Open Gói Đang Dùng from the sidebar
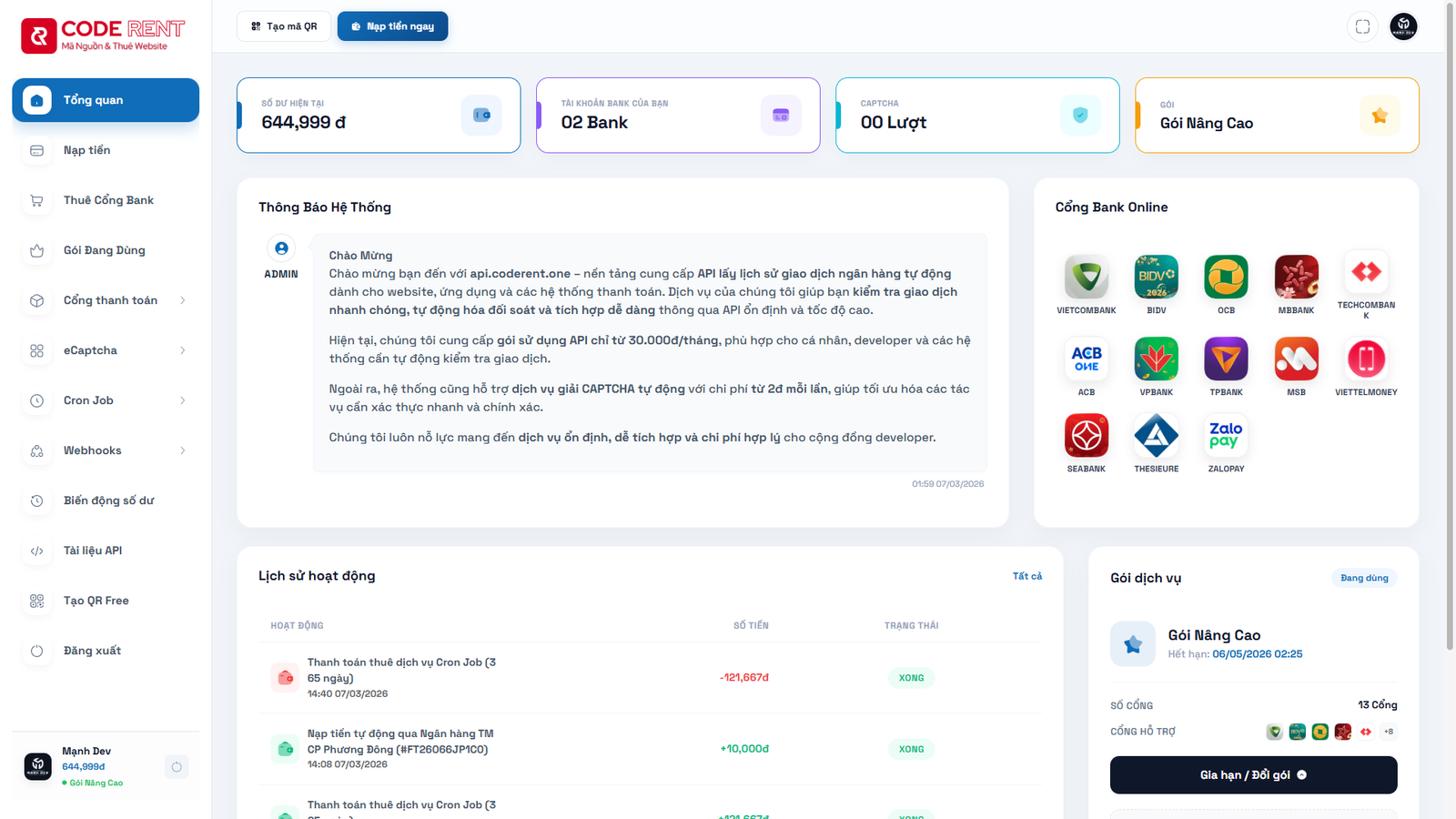The width and height of the screenshot is (1456, 819). tap(36, 250)
